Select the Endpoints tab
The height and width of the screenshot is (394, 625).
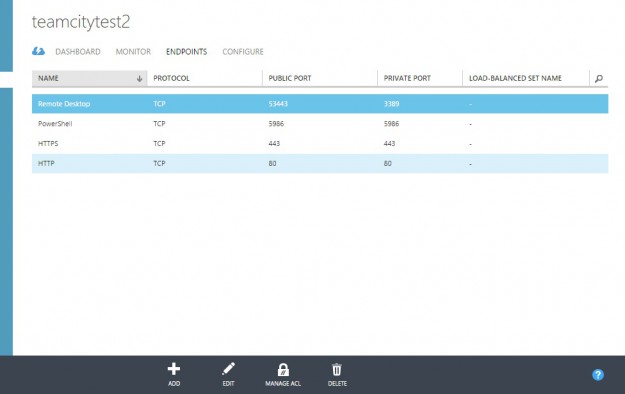[187, 51]
